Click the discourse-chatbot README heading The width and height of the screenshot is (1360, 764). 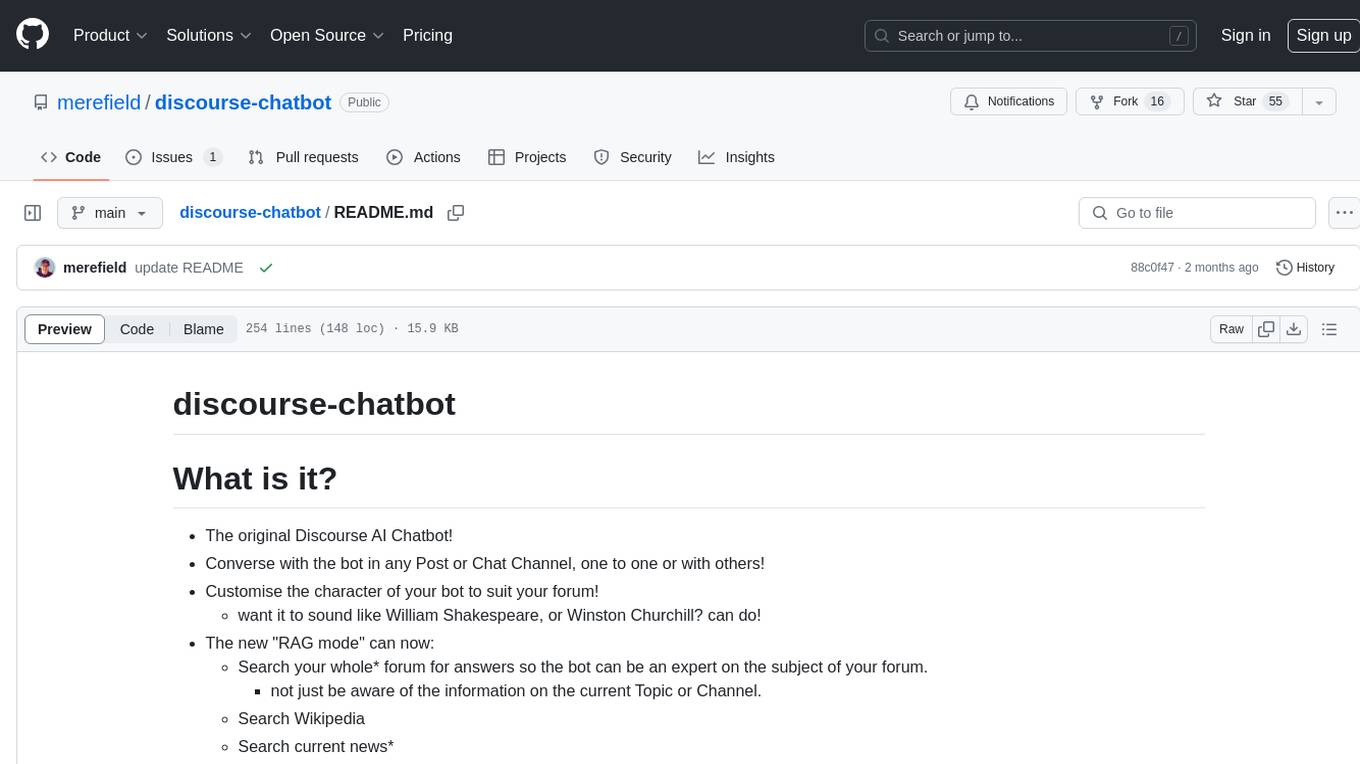click(x=314, y=404)
